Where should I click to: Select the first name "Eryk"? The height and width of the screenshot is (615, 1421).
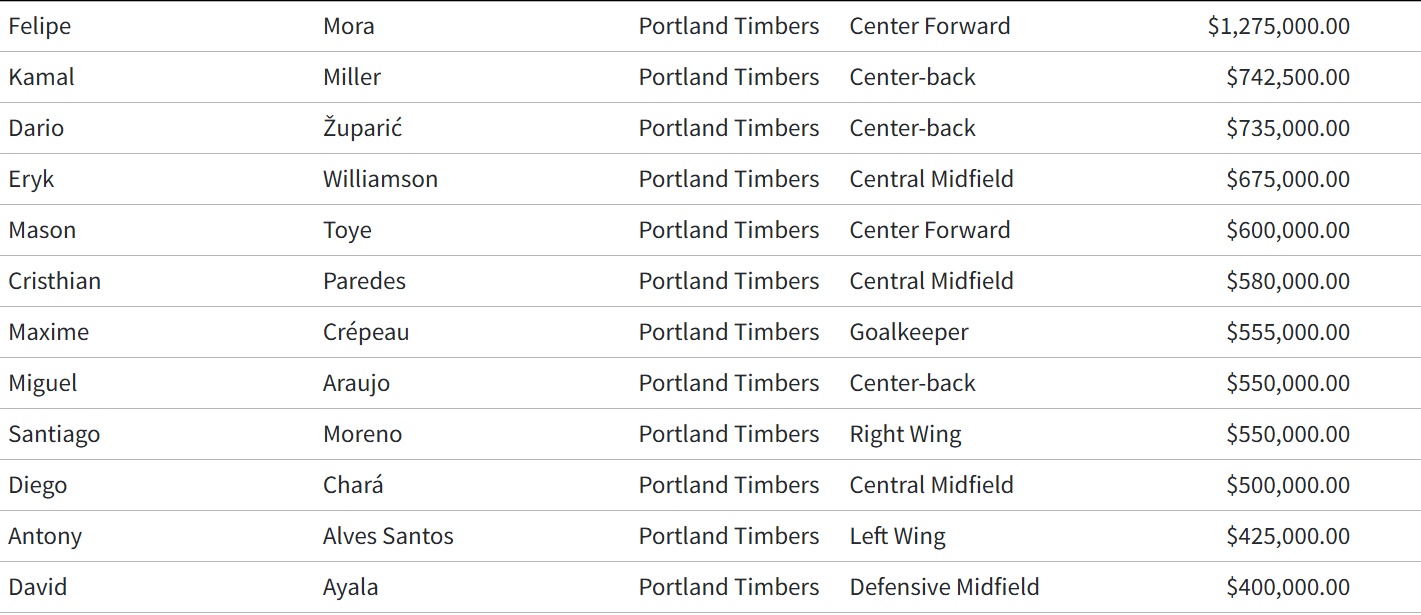pos(32,179)
